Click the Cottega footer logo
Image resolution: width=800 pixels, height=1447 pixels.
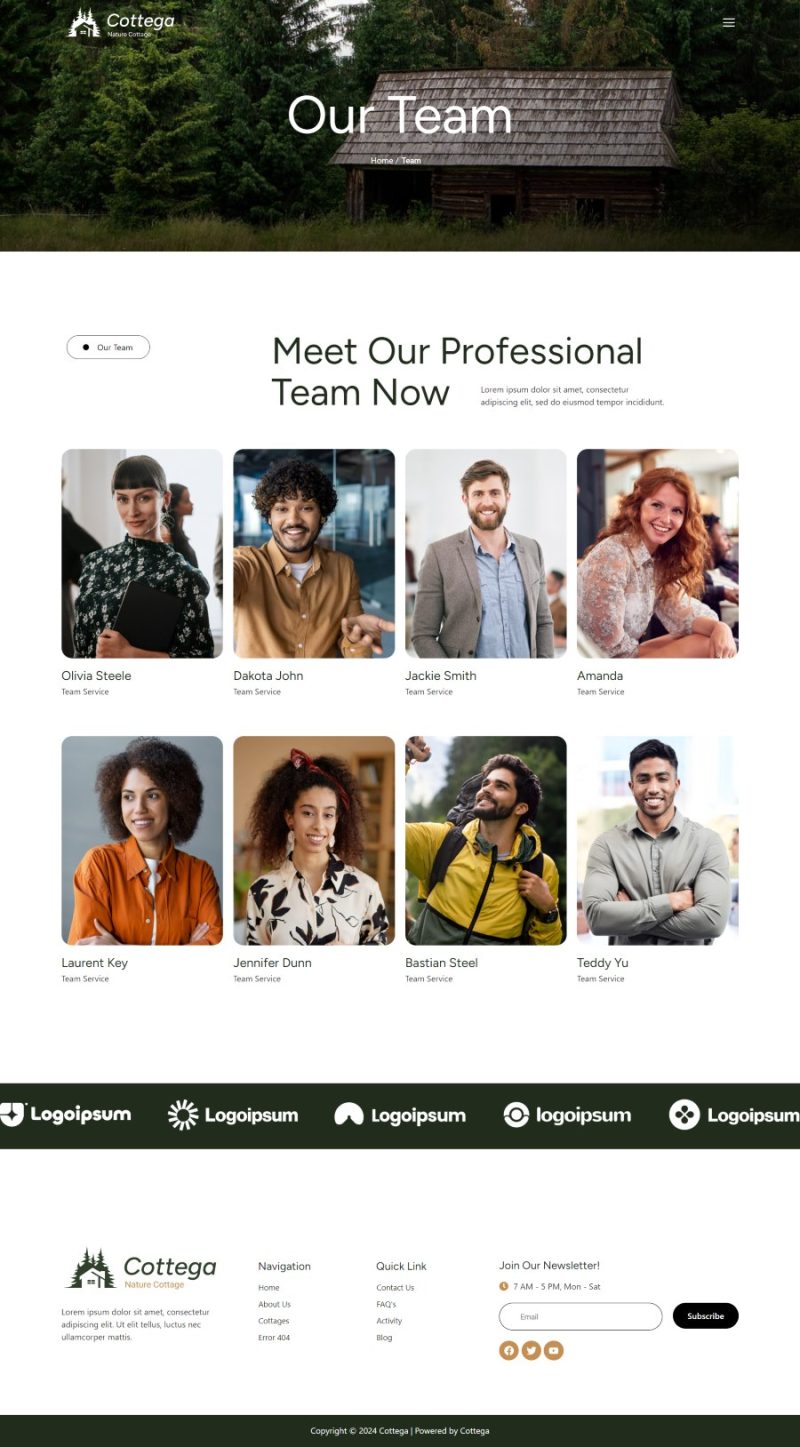tap(141, 1269)
